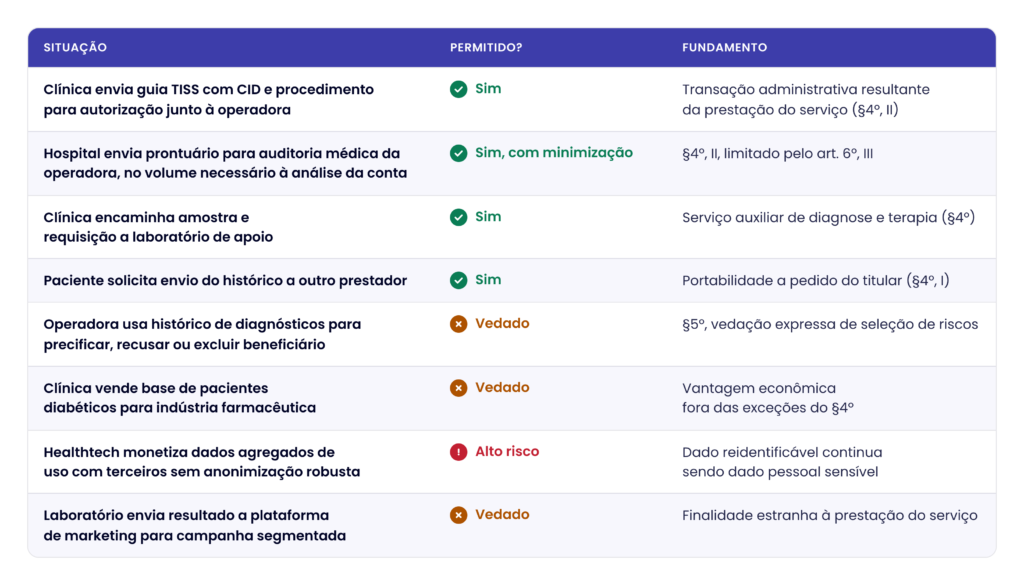Select green check icon in laboratório de apoio row

coord(458,217)
